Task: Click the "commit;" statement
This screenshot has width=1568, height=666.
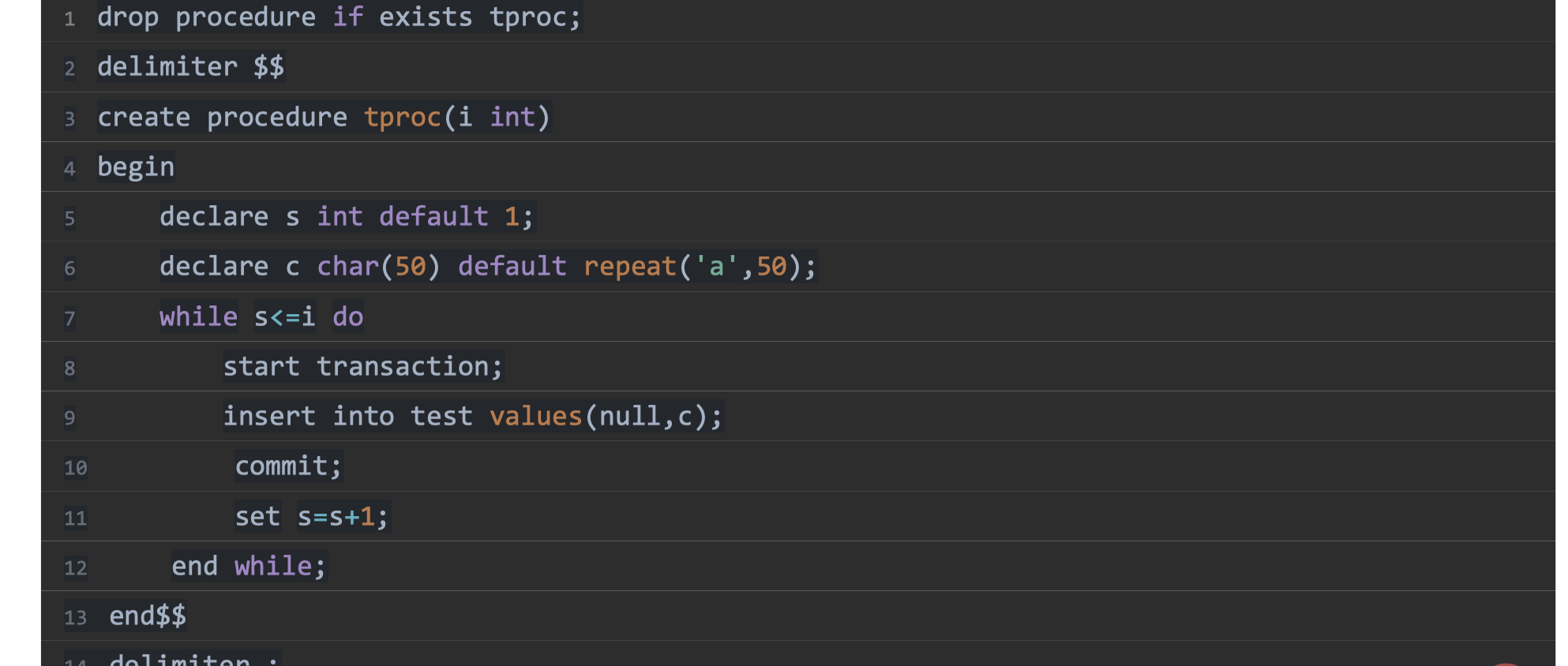Action: 289,466
